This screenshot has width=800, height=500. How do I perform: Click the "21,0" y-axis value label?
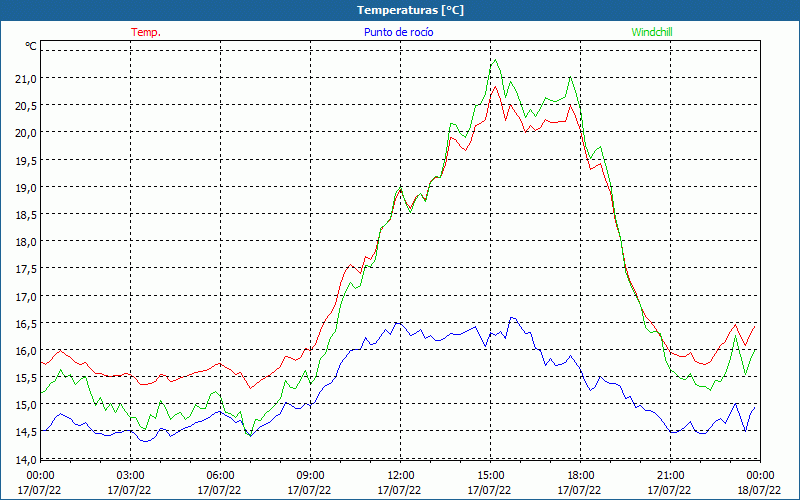[x=25, y=78]
